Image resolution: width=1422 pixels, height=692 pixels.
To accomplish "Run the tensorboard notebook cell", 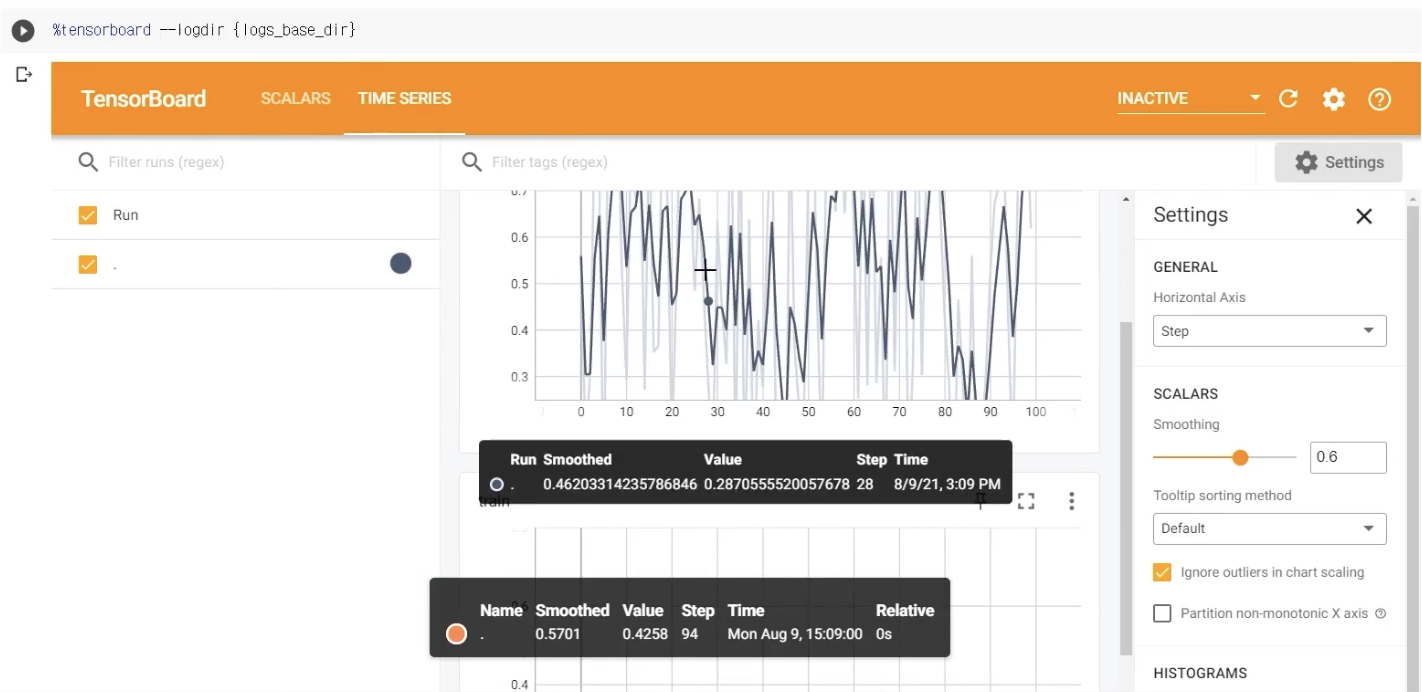I will [22, 30].
